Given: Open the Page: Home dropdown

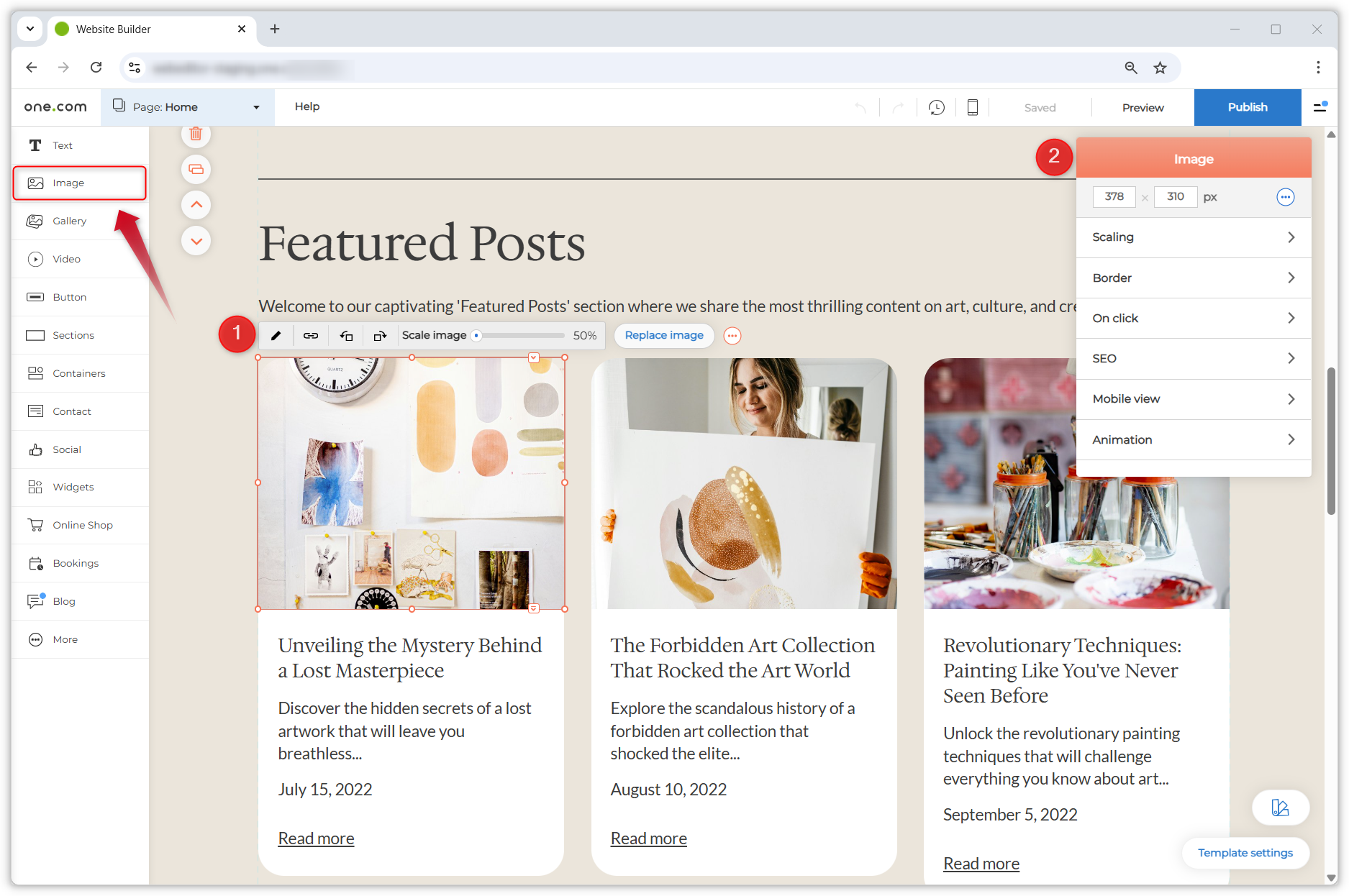Looking at the screenshot, I should 187,107.
